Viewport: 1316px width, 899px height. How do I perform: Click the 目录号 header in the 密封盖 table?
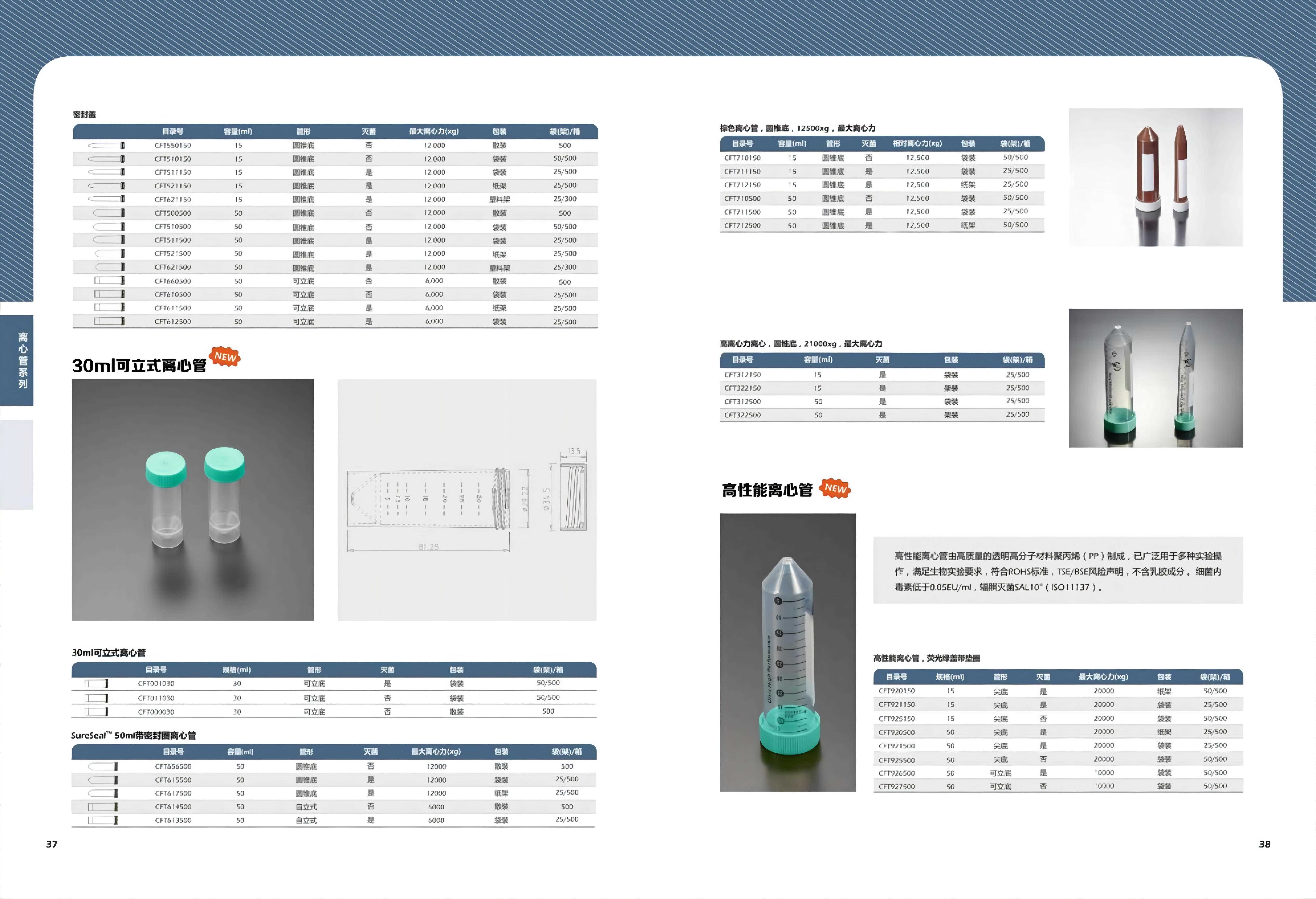coord(173,131)
